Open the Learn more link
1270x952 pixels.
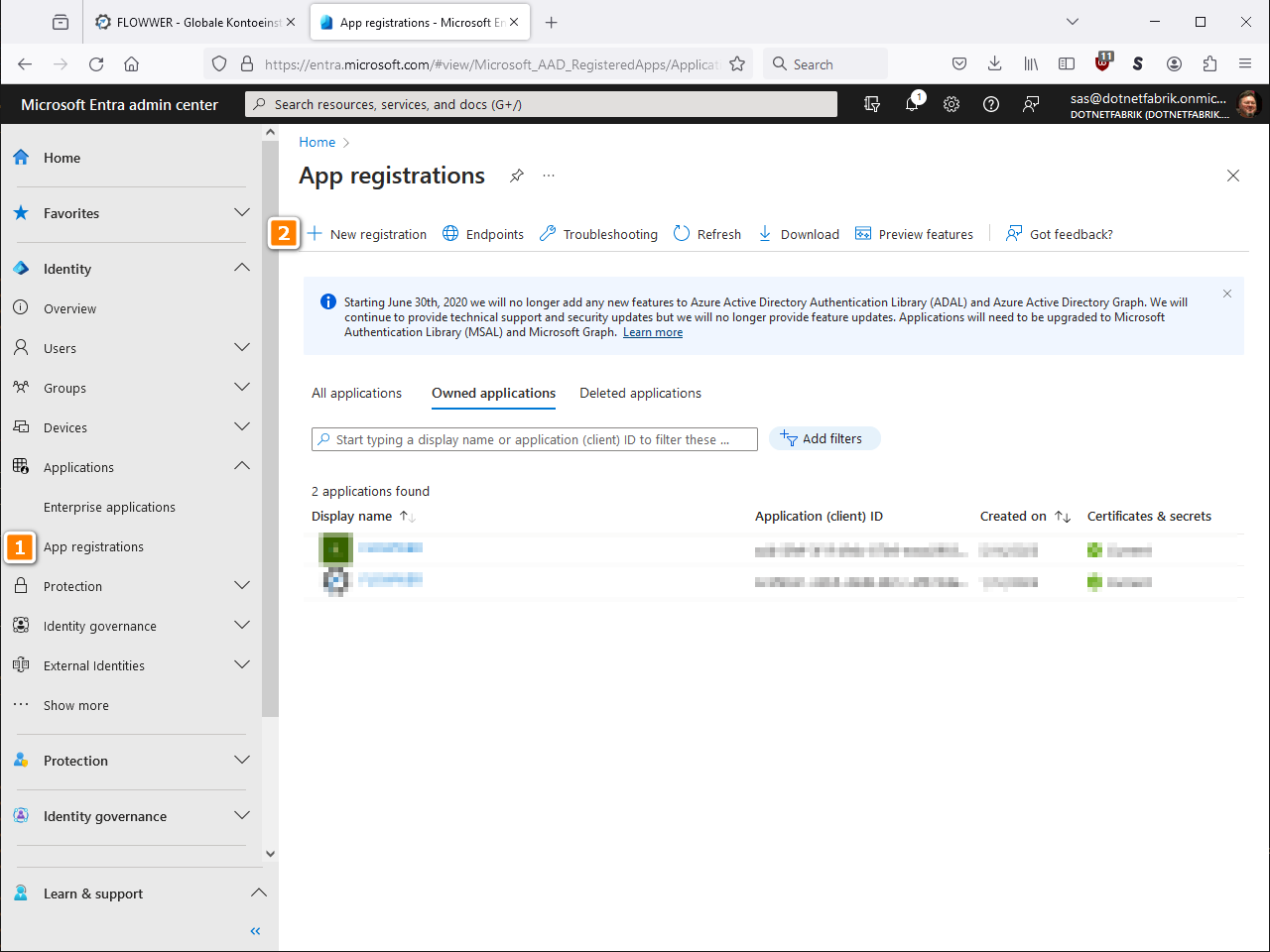point(652,332)
